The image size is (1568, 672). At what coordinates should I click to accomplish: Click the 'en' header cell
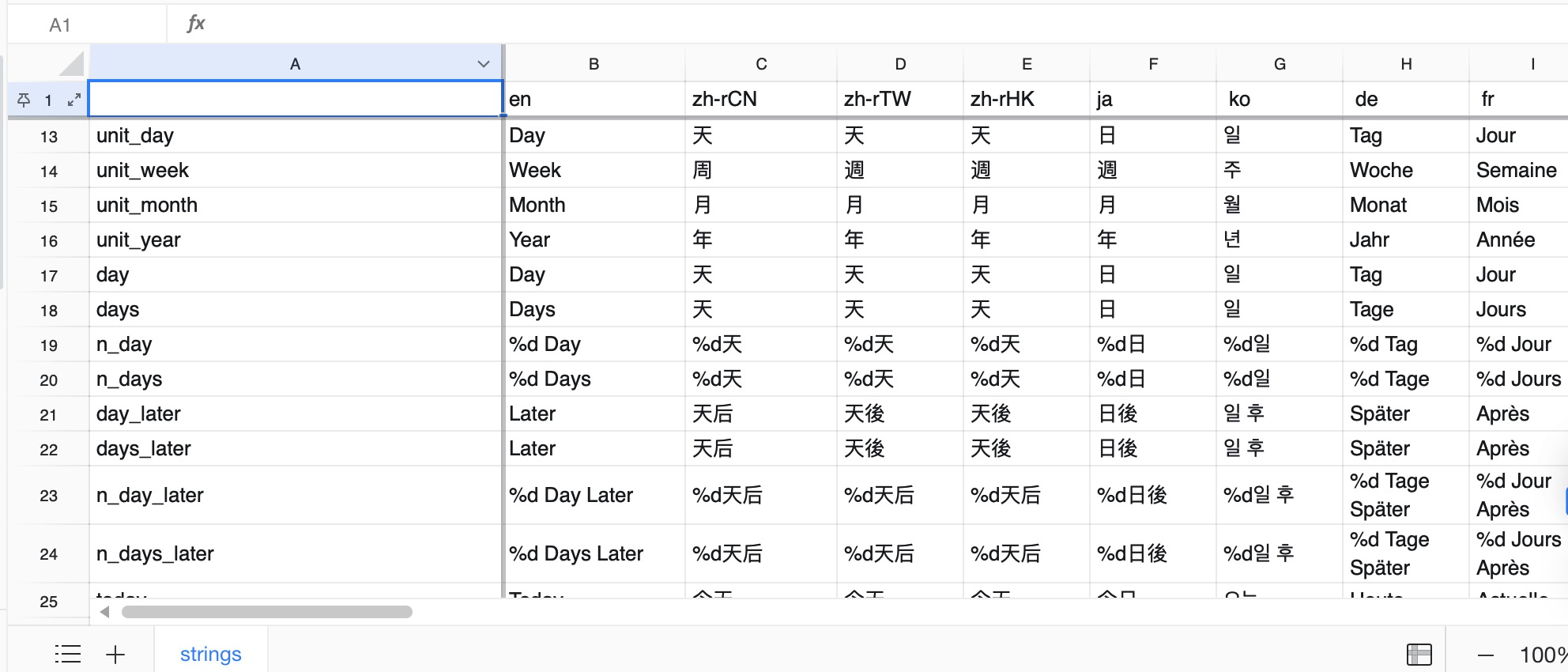[594, 99]
